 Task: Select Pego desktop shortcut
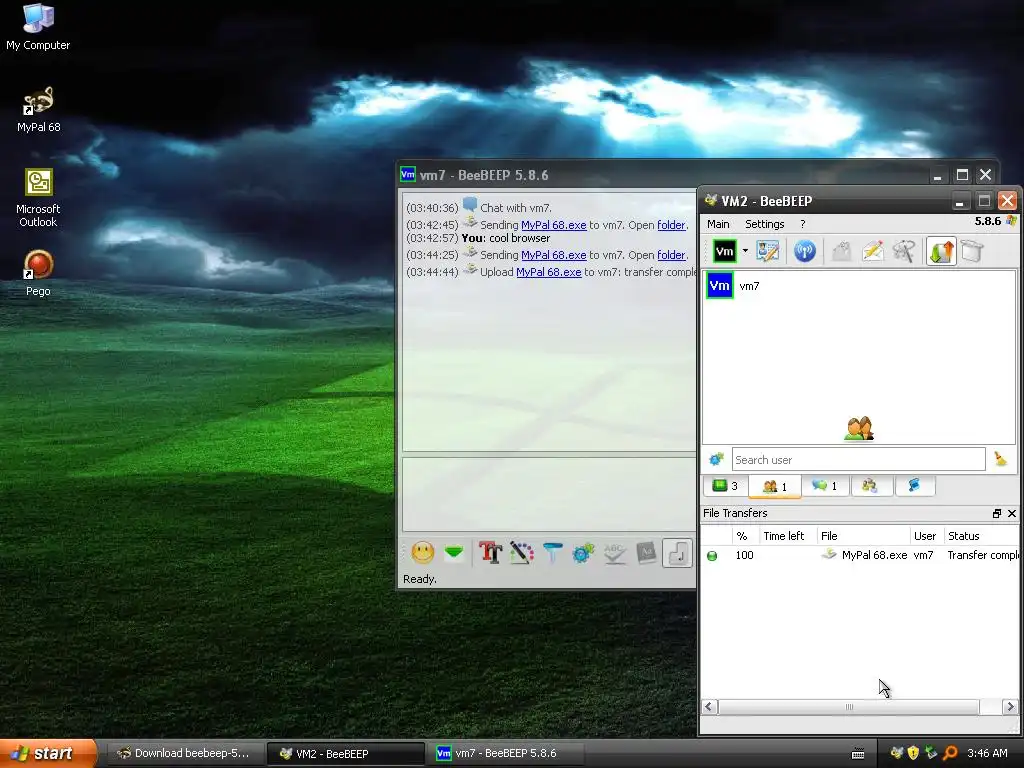pos(38,273)
